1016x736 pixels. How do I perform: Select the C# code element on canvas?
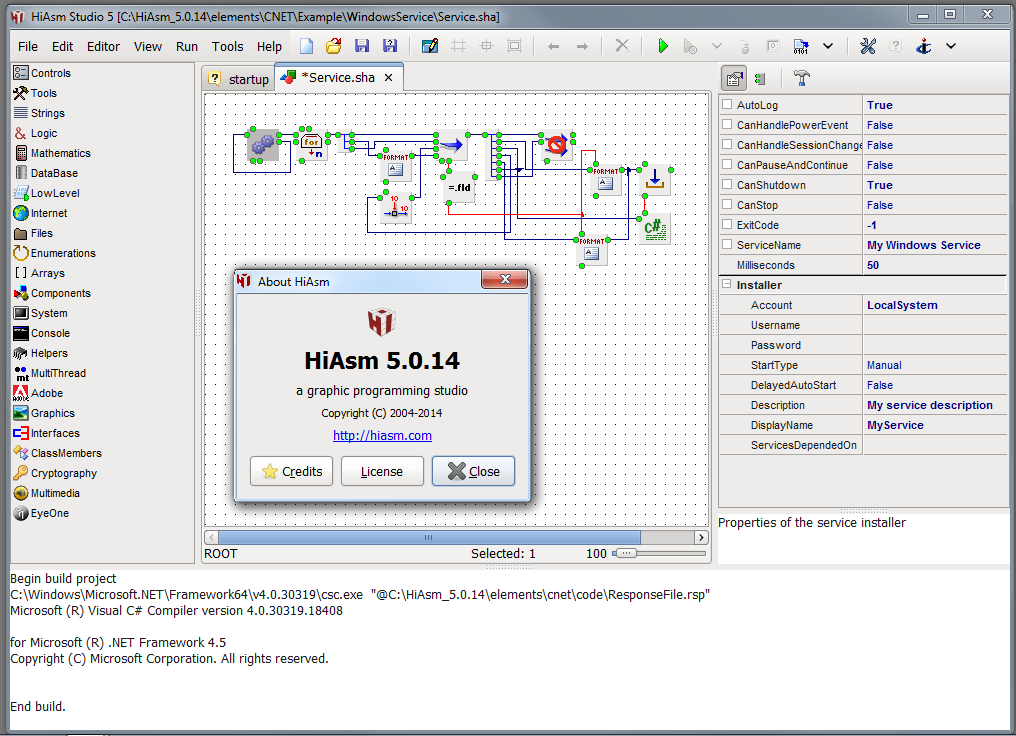click(x=655, y=229)
